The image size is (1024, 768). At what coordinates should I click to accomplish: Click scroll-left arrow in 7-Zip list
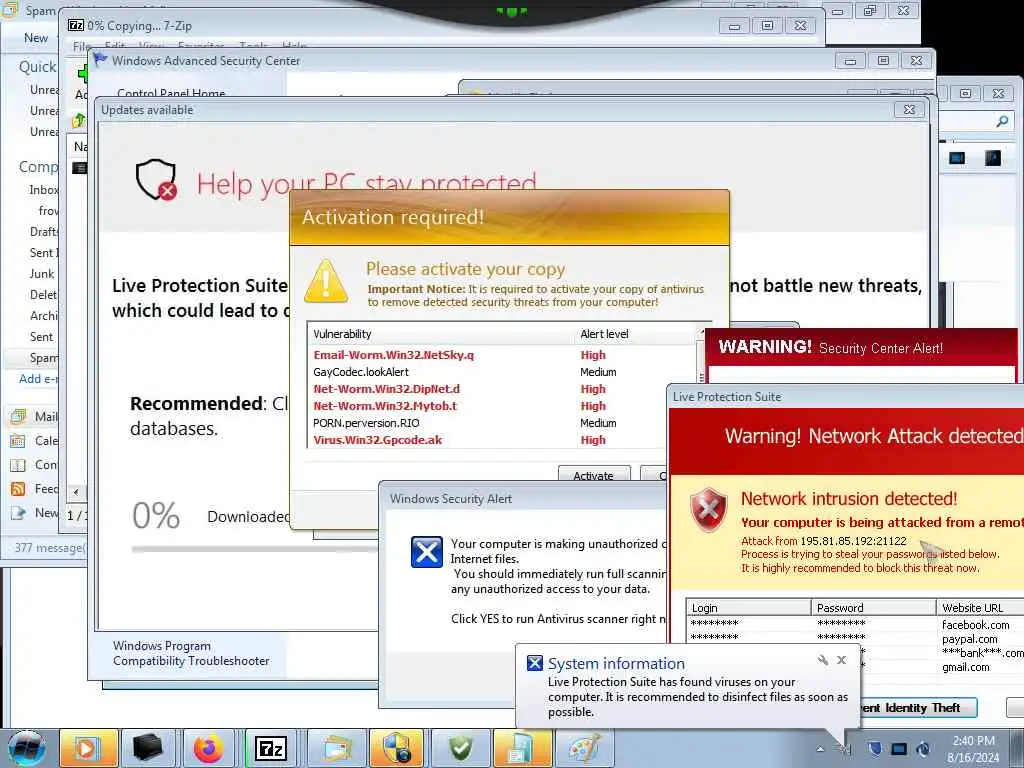coord(76,492)
